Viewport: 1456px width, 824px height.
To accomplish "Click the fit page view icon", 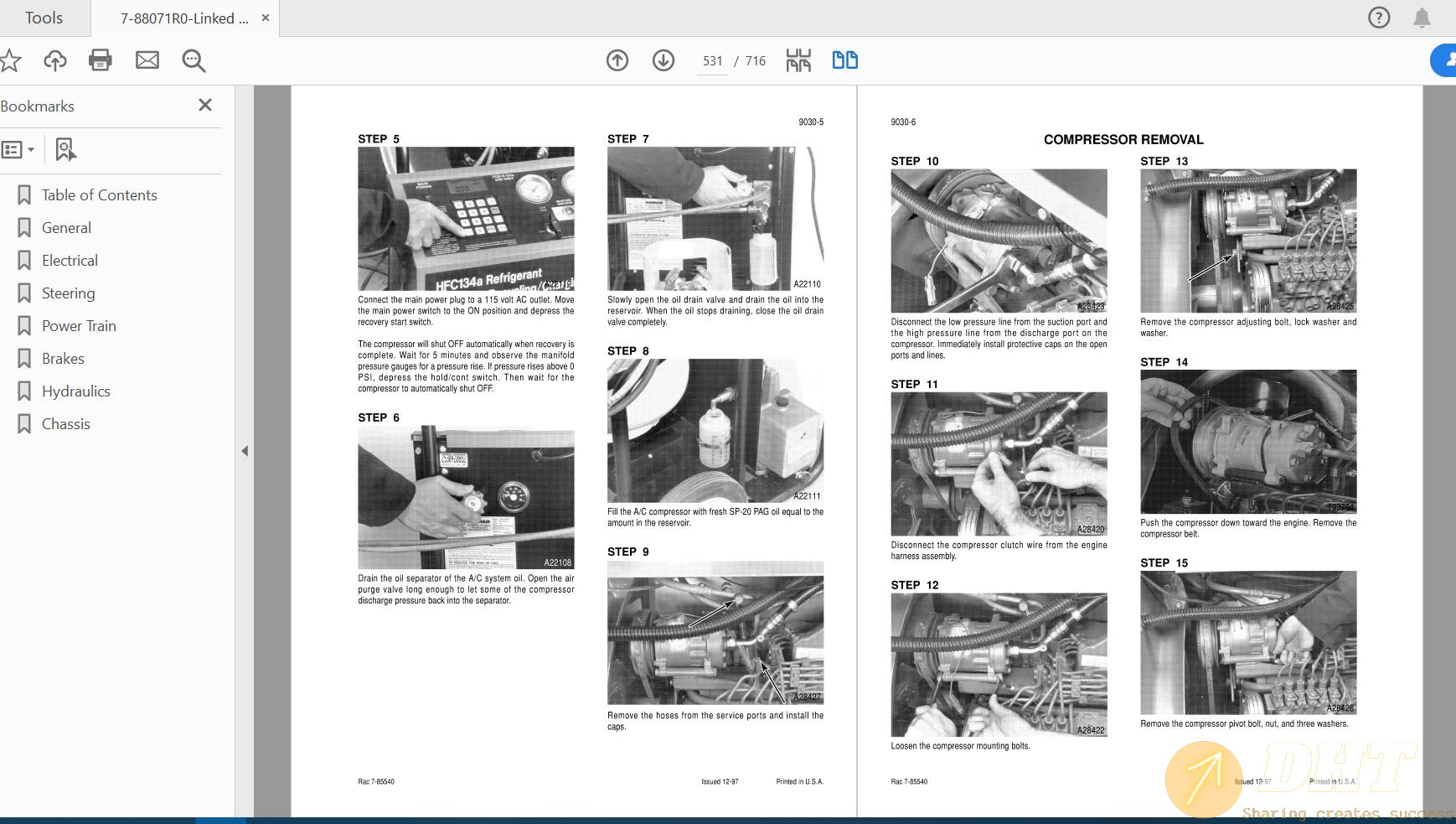I will pos(798,60).
